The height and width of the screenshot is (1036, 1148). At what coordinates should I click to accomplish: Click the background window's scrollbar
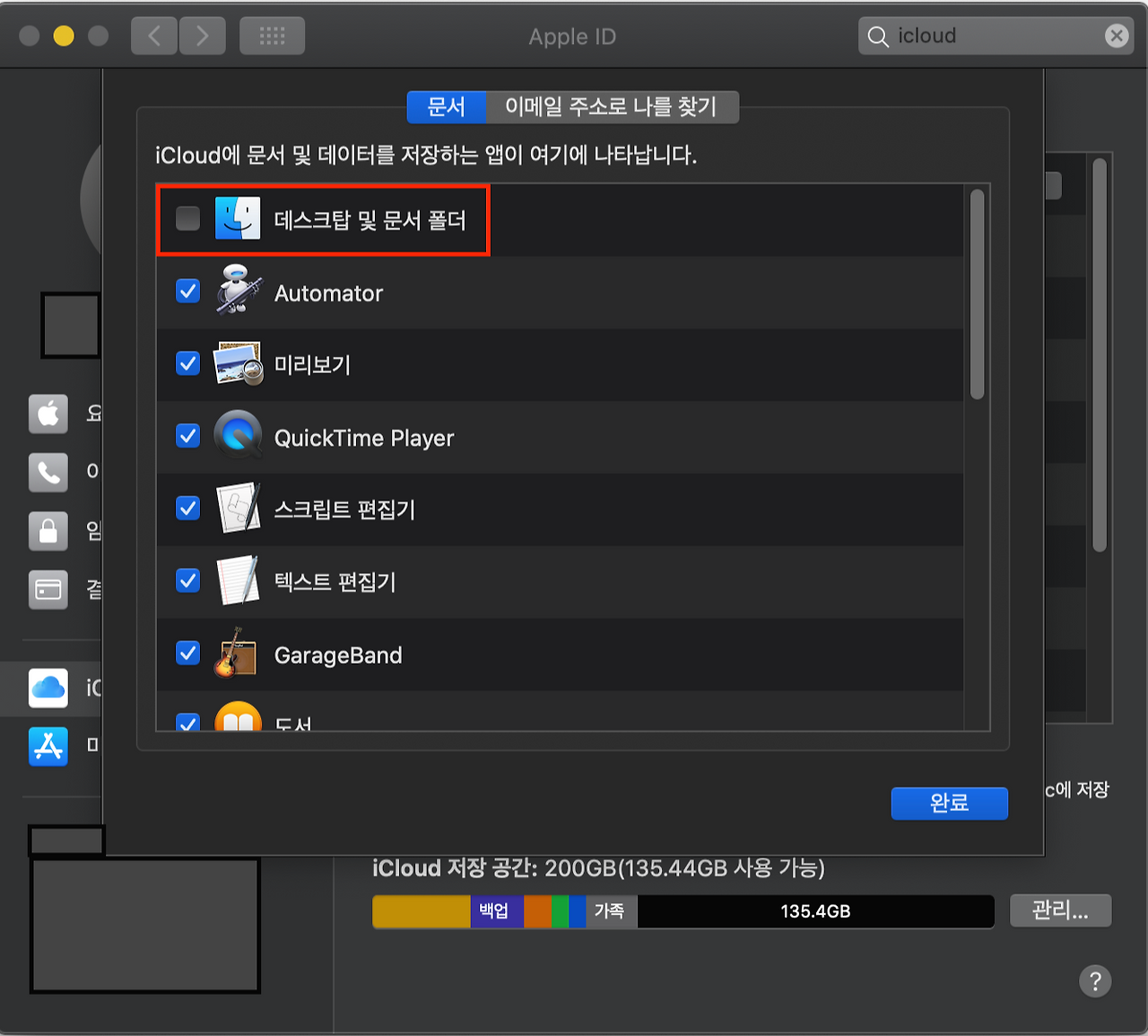coord(1100,354)
